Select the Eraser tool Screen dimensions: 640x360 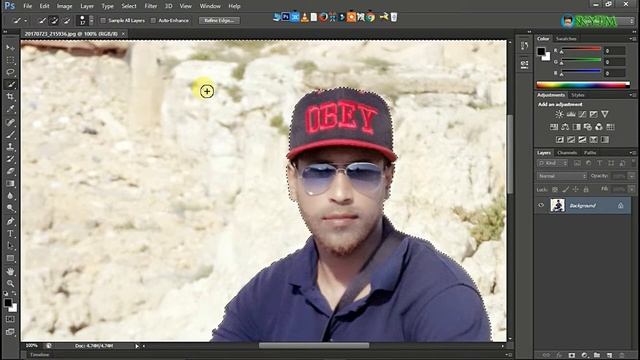(10, 171)
